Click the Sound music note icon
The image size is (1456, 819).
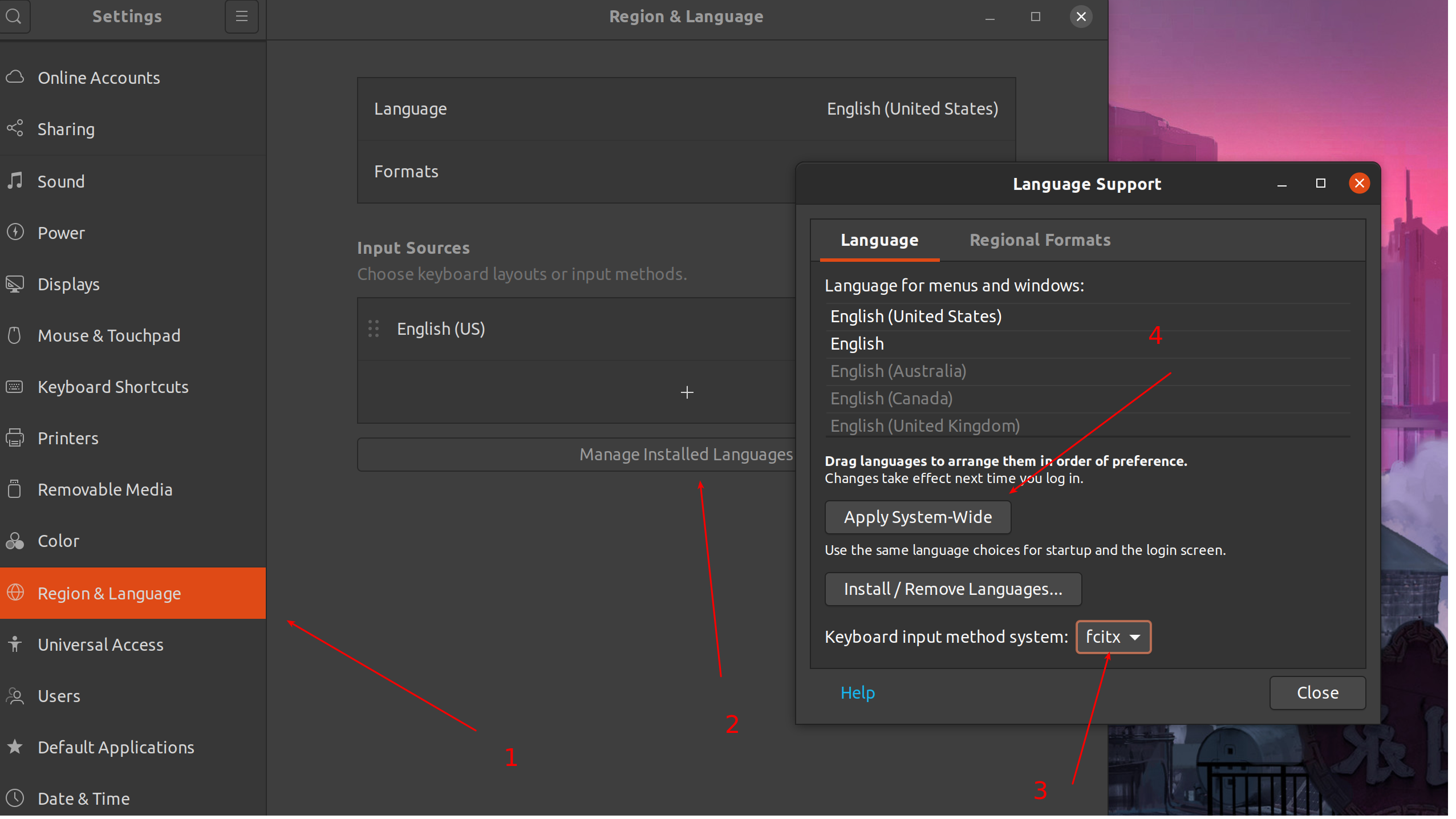15,181
